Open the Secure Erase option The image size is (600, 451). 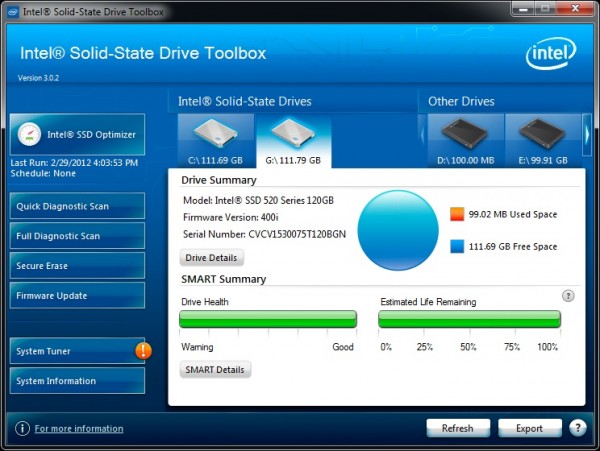(x=77, y=265)
